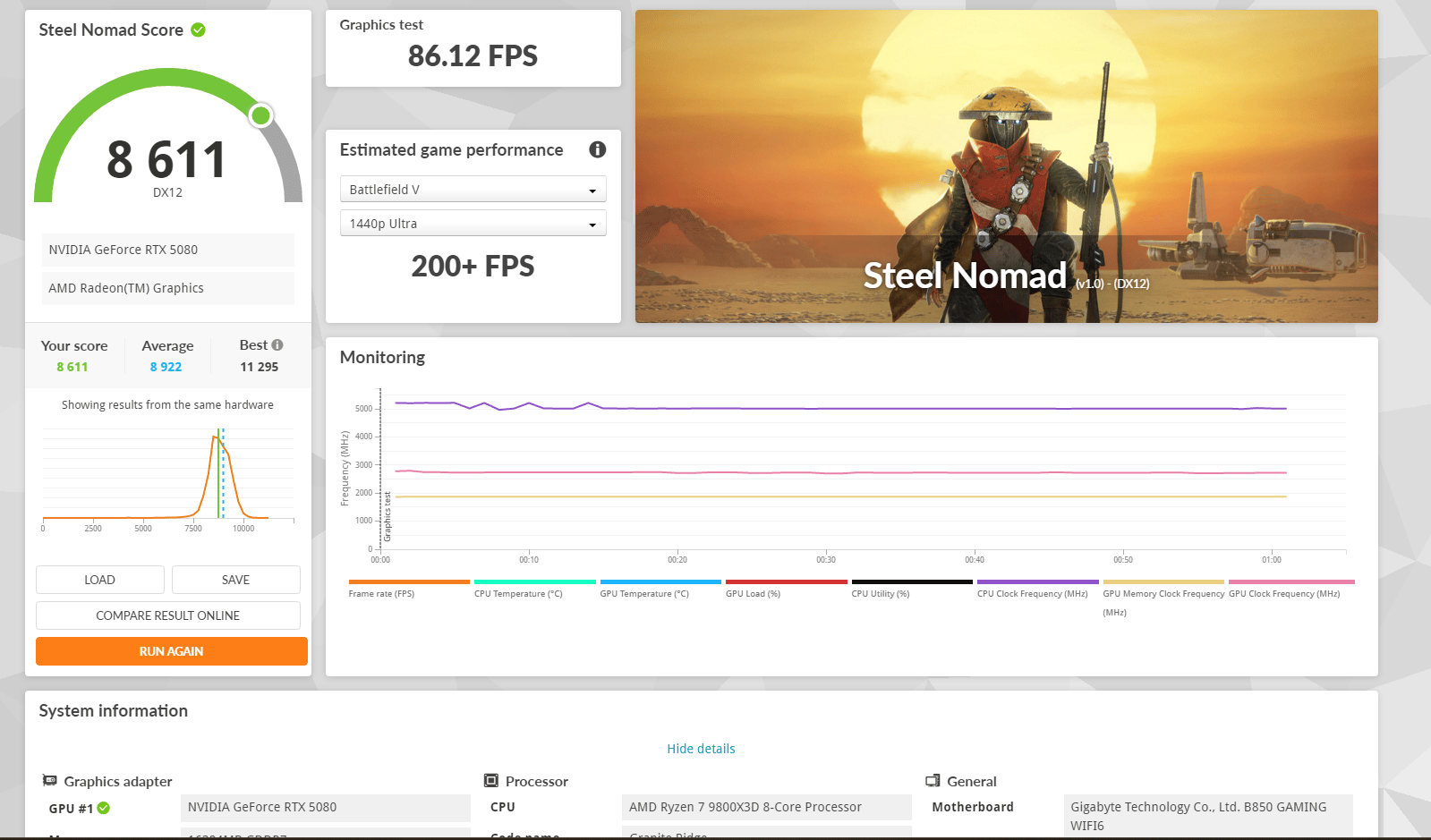Click Best score value 11 295
1431x840 pixels.
[x=259, y=367]
